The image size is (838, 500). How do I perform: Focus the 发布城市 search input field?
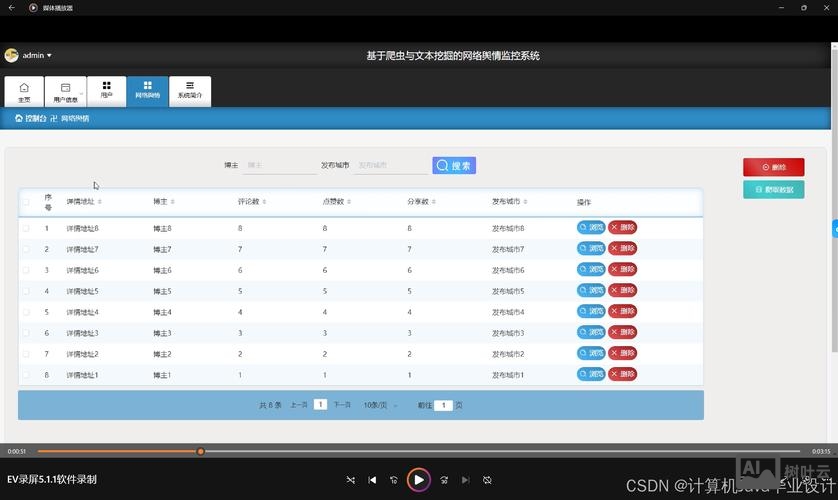391,166
